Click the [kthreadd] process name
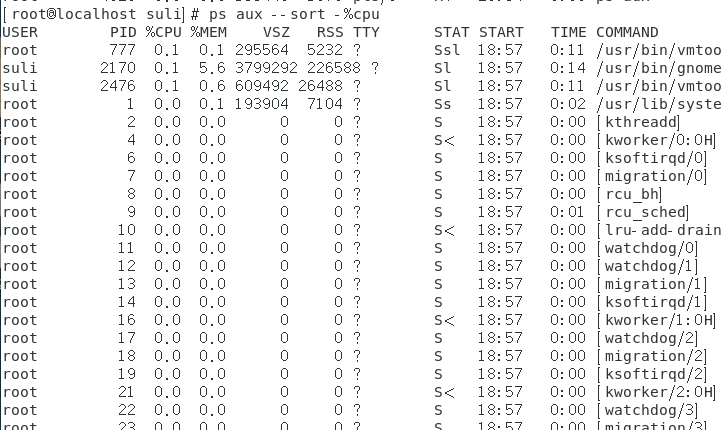This screenshot has width=722, height=430. pyautogui.click(x=638, y=122)
